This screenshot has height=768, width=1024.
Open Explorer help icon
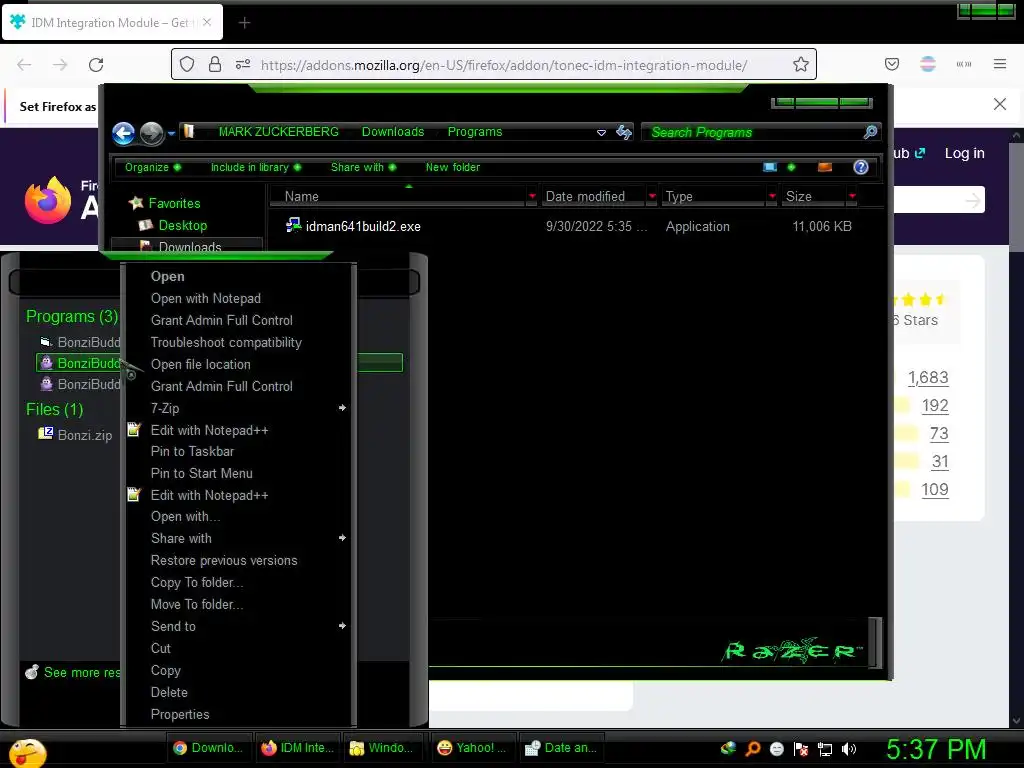861,167
